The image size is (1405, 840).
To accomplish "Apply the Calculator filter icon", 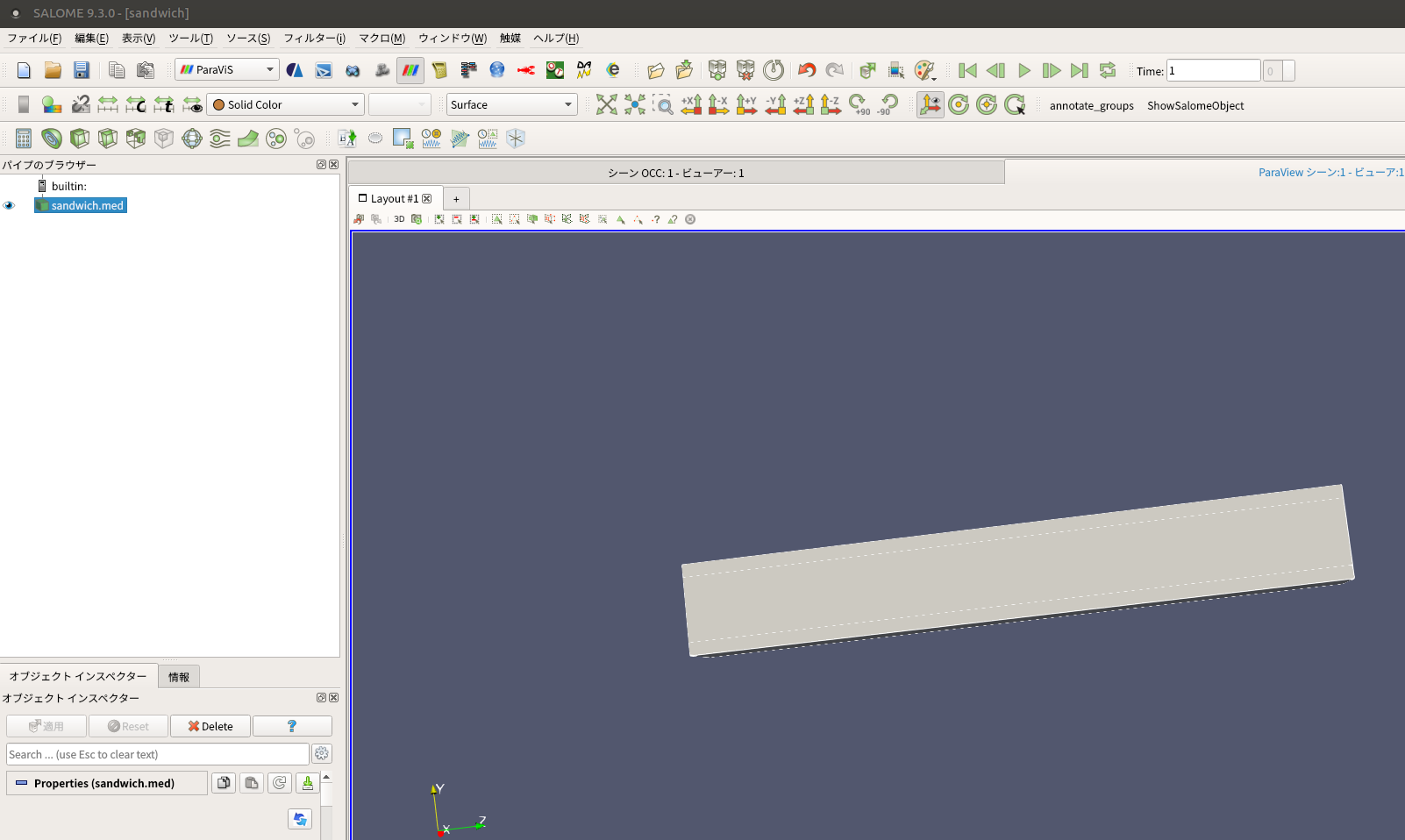I will tap(24, 139).
